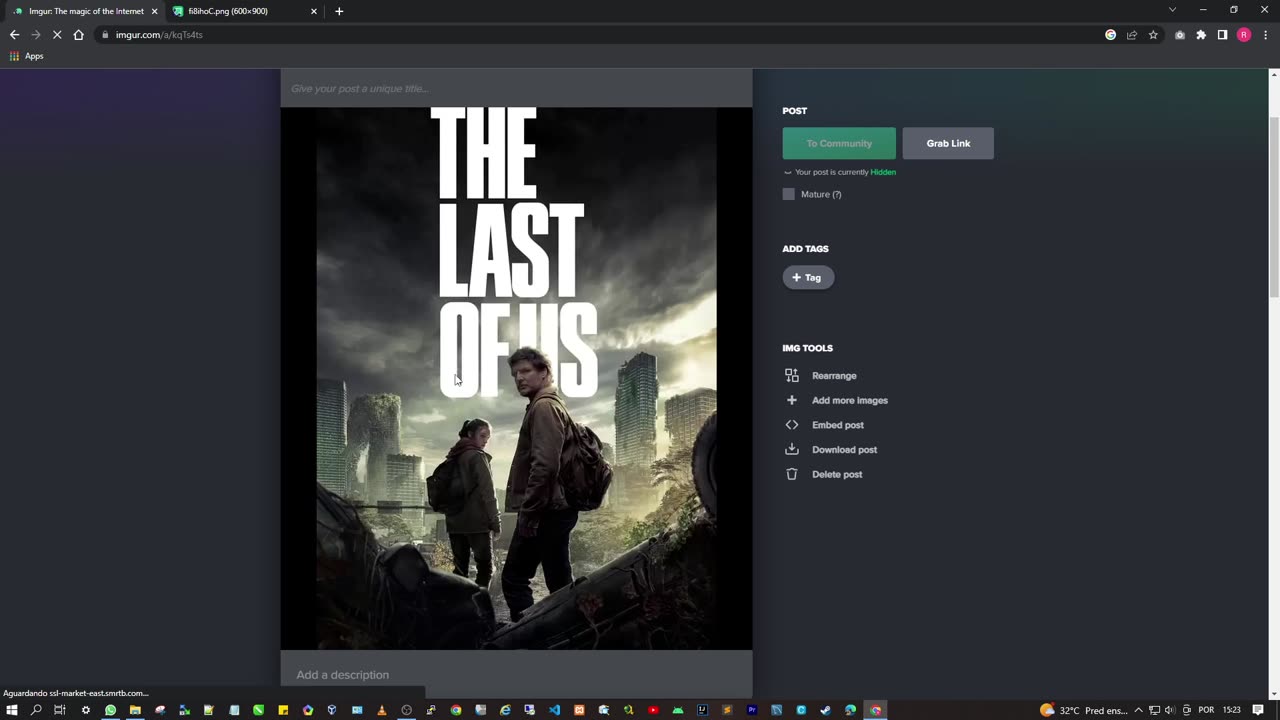Open Steam from the taskbar
The width and height of the screenshot is (1280, 720).
[x=825, y=710]
